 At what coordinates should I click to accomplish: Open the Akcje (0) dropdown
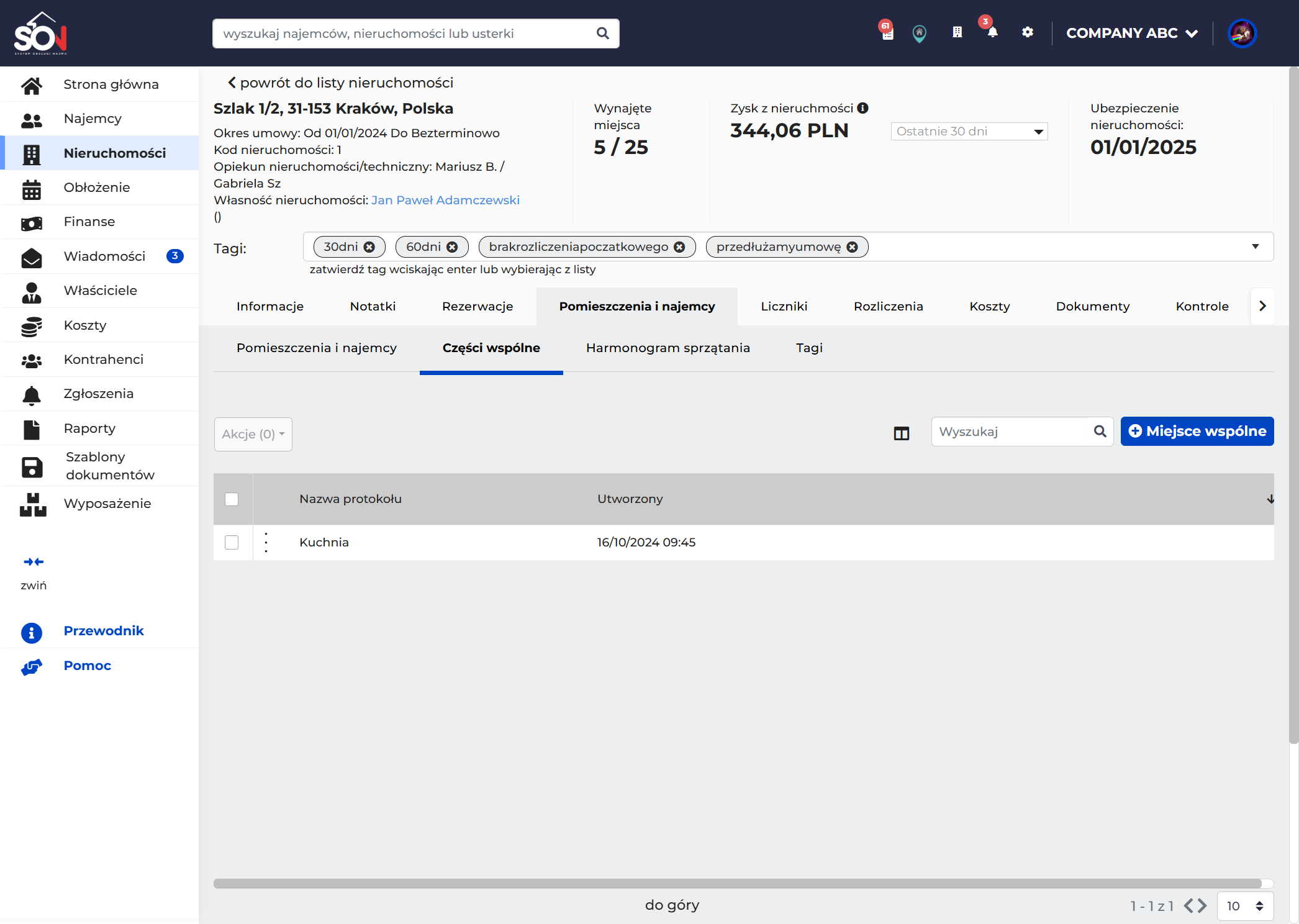tap(253, 434)
